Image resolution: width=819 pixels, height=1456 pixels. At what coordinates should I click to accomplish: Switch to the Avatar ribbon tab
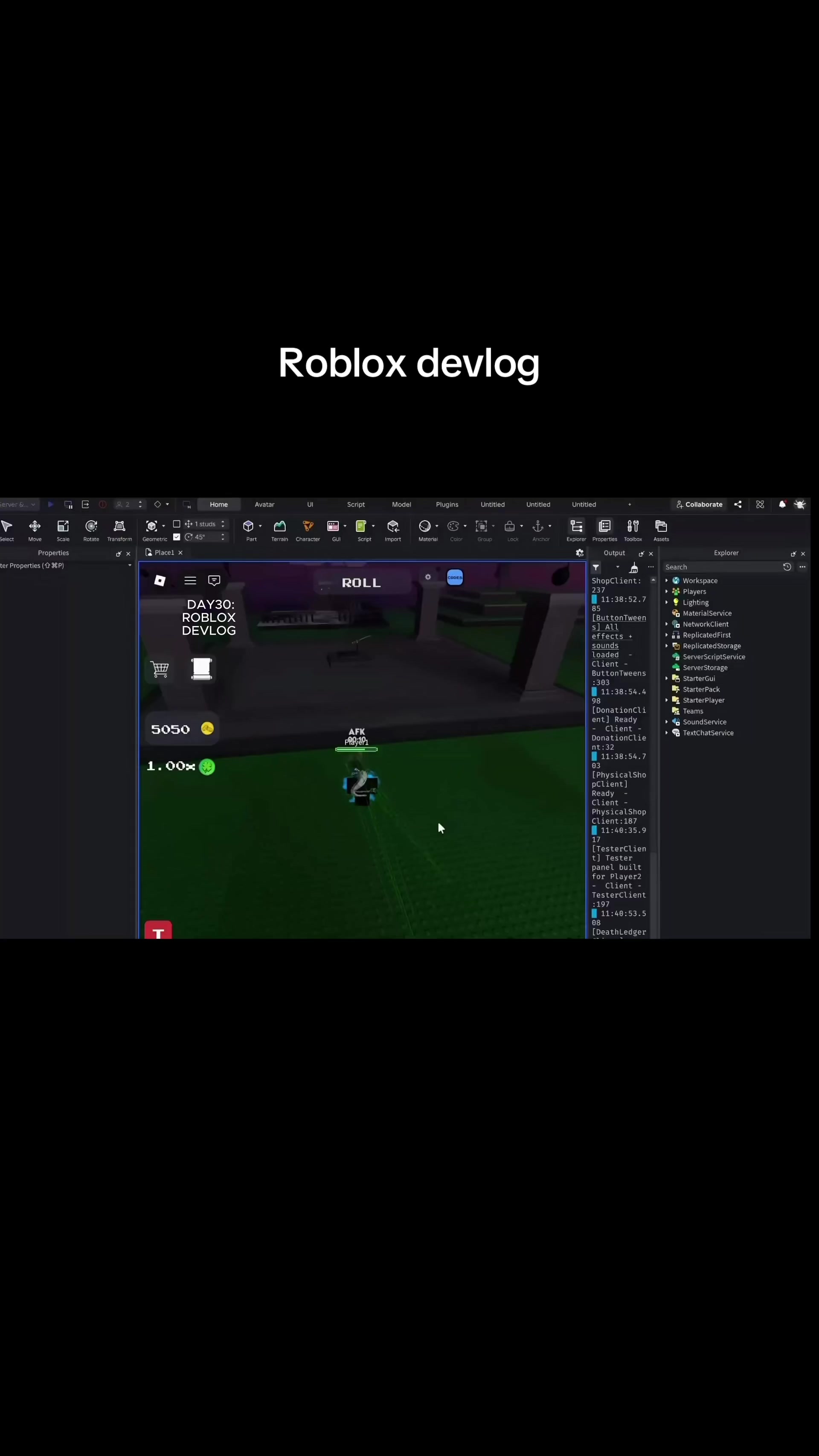coord(264,504)
